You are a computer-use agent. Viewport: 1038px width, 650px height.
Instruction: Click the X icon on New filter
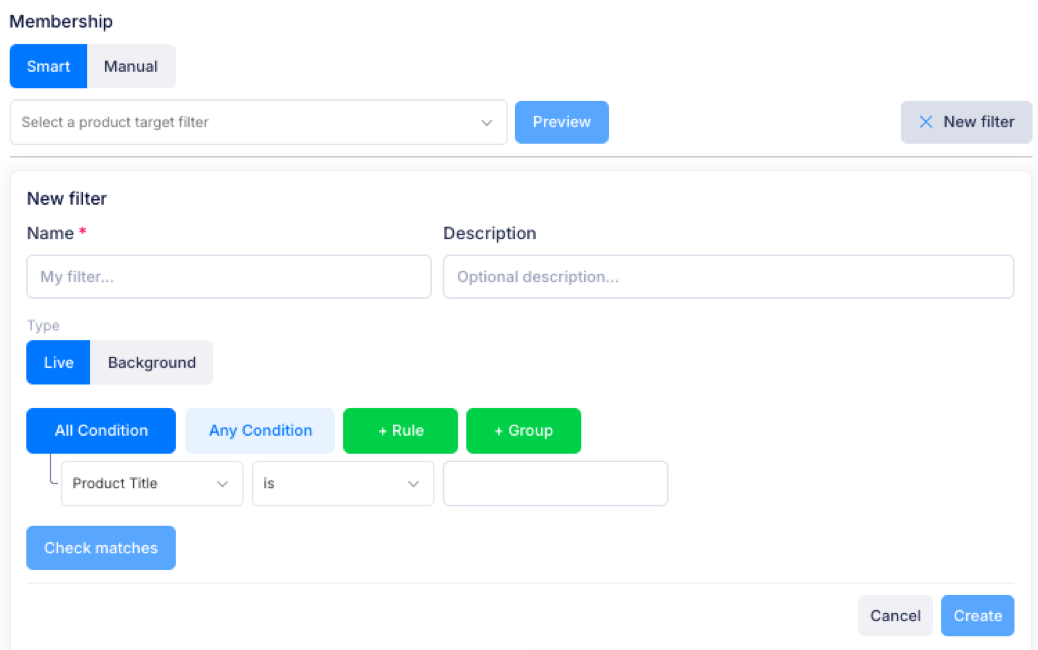pos(925,122)
